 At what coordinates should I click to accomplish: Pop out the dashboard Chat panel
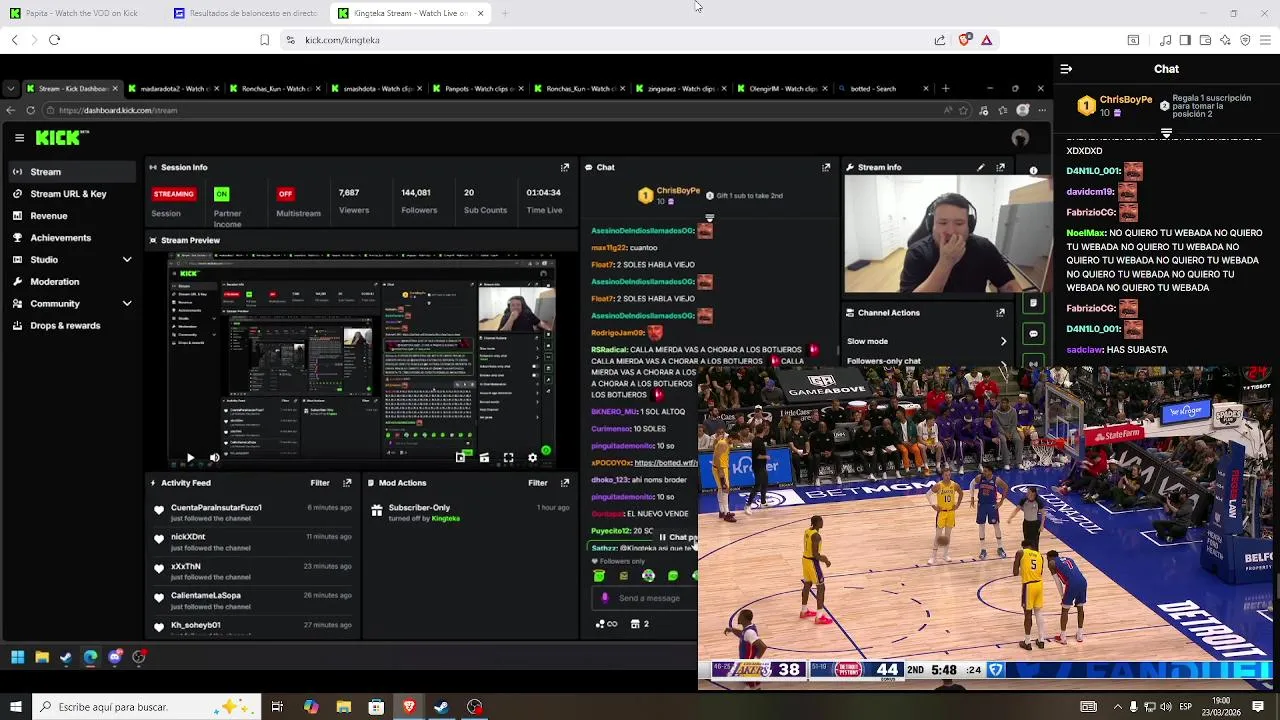click(826, 168)
